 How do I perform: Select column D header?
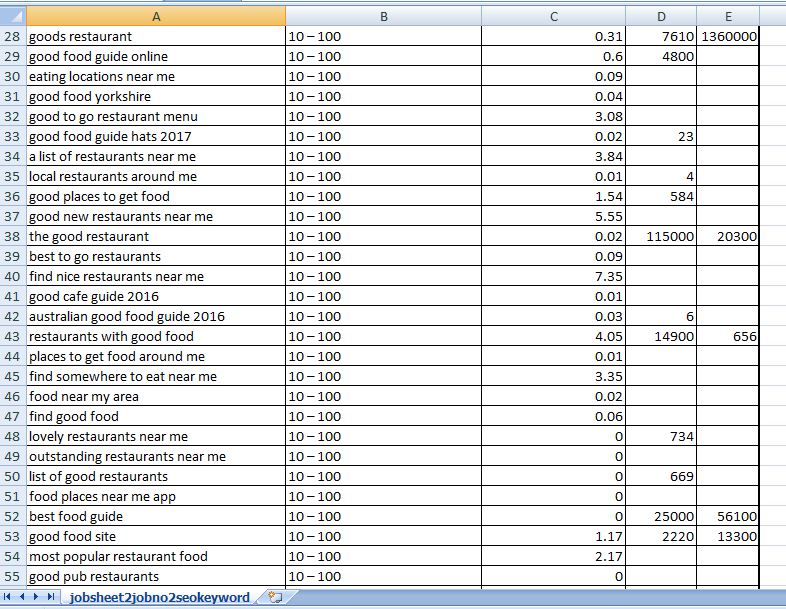click(x=661, y=17)
